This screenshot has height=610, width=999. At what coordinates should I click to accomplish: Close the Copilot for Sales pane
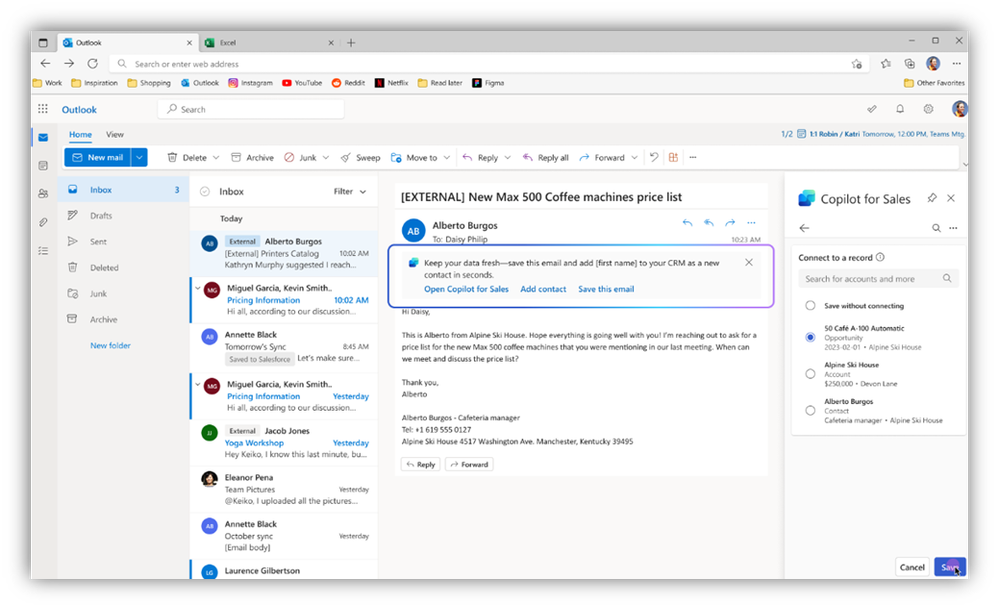tap(951, 198)
